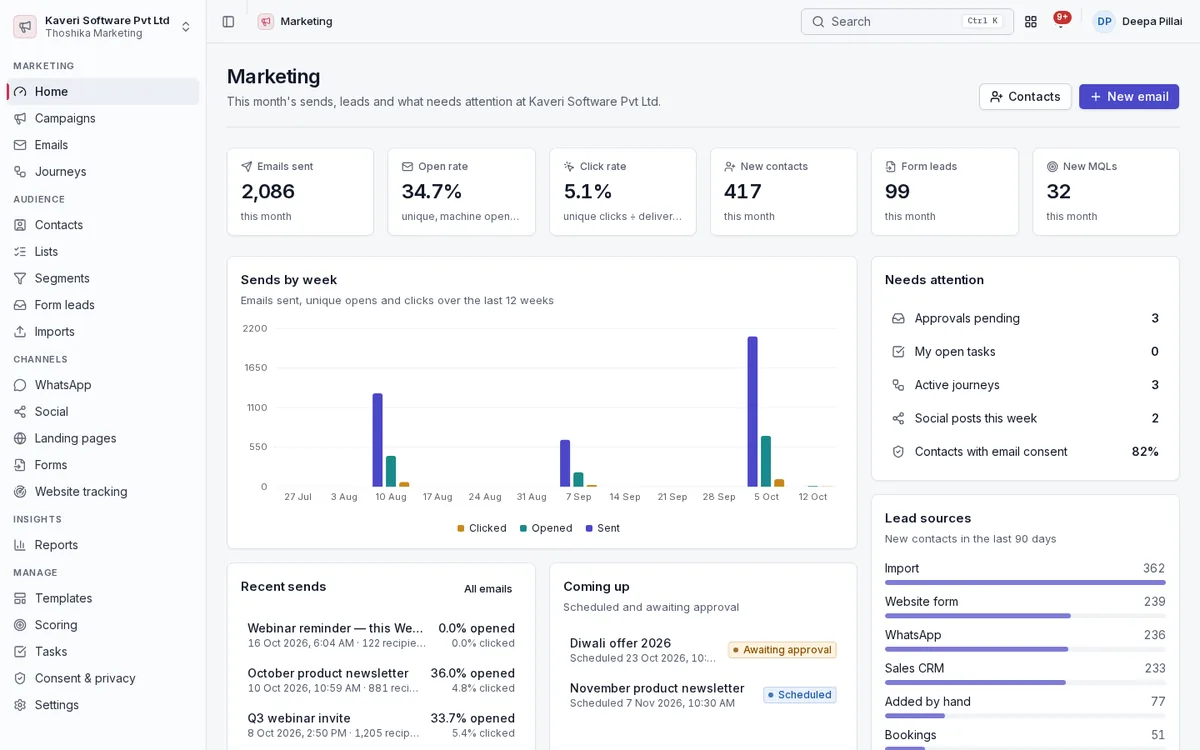The image size is (1200, 750).
Task: Click the Scheduled status badge
Action: (799, 695)
